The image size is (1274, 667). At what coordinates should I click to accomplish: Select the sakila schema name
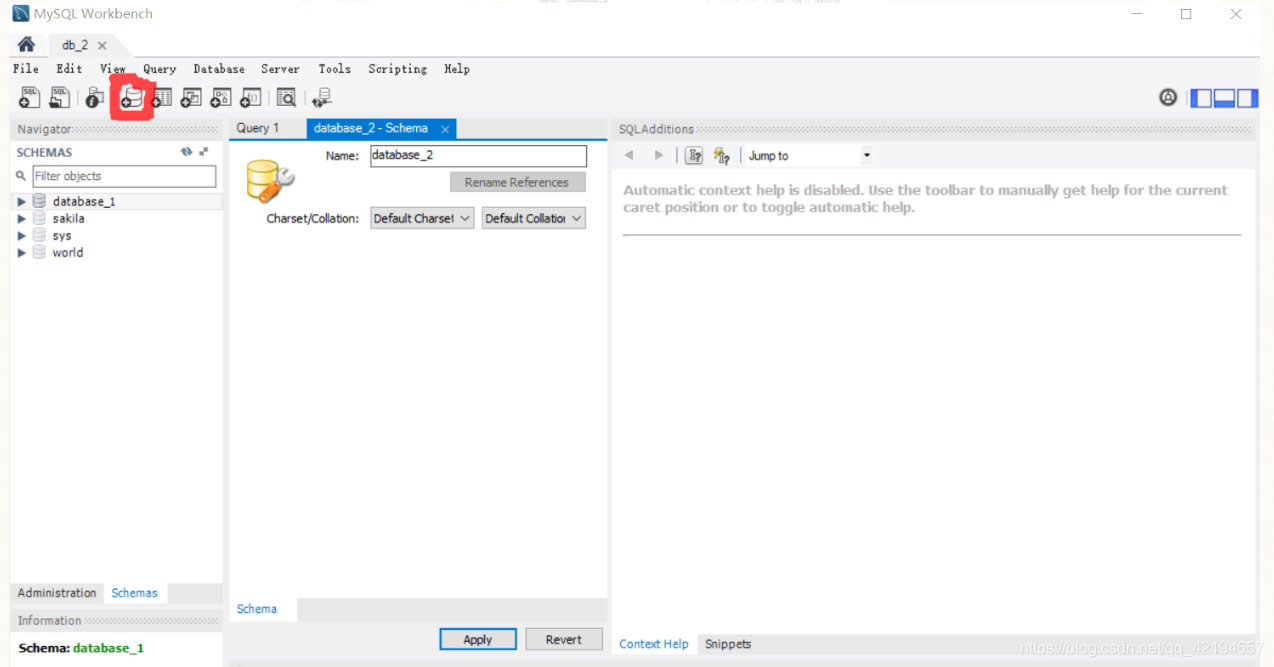pyautogui.click(x=69, y=218)
